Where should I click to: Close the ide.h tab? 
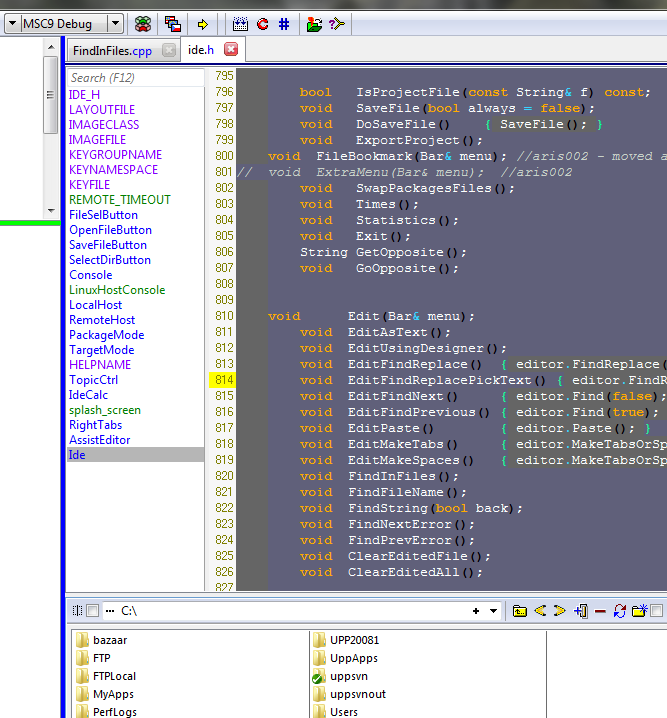(x=231, y=49)
